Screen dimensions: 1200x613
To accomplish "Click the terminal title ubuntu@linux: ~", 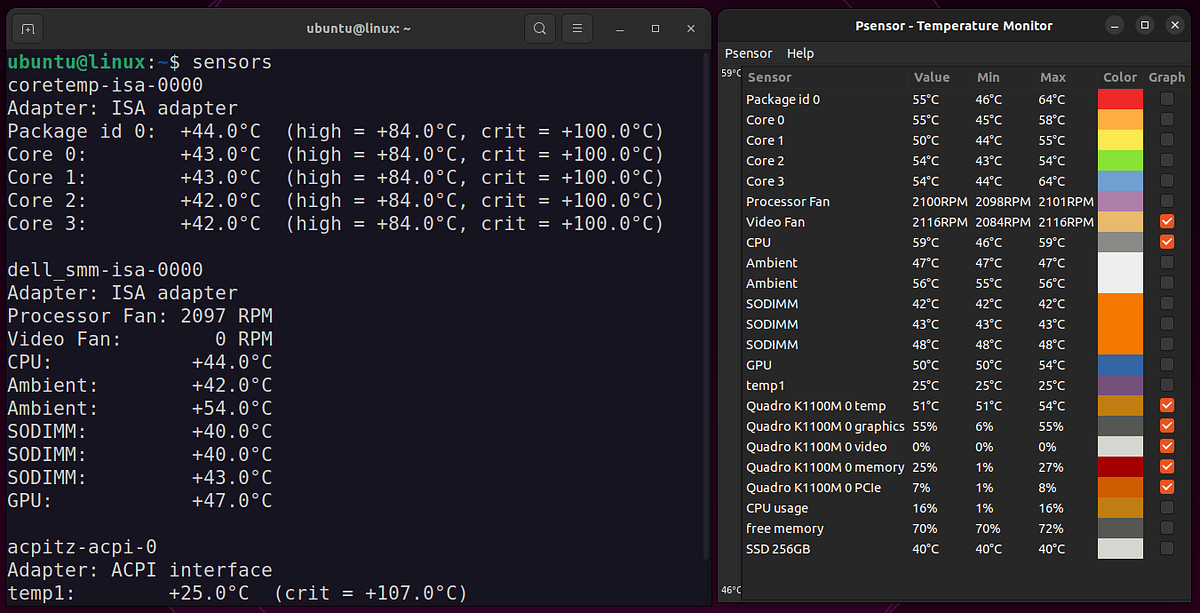I will click(x=357, y=28).
